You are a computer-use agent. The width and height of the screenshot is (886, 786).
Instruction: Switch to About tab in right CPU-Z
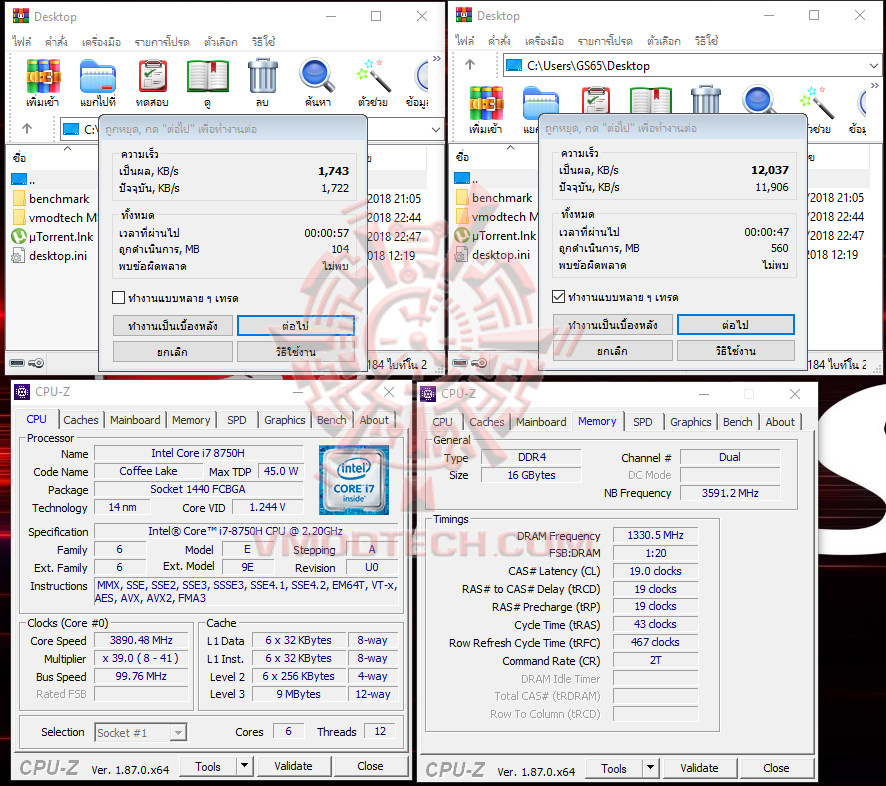click(780, 422)
